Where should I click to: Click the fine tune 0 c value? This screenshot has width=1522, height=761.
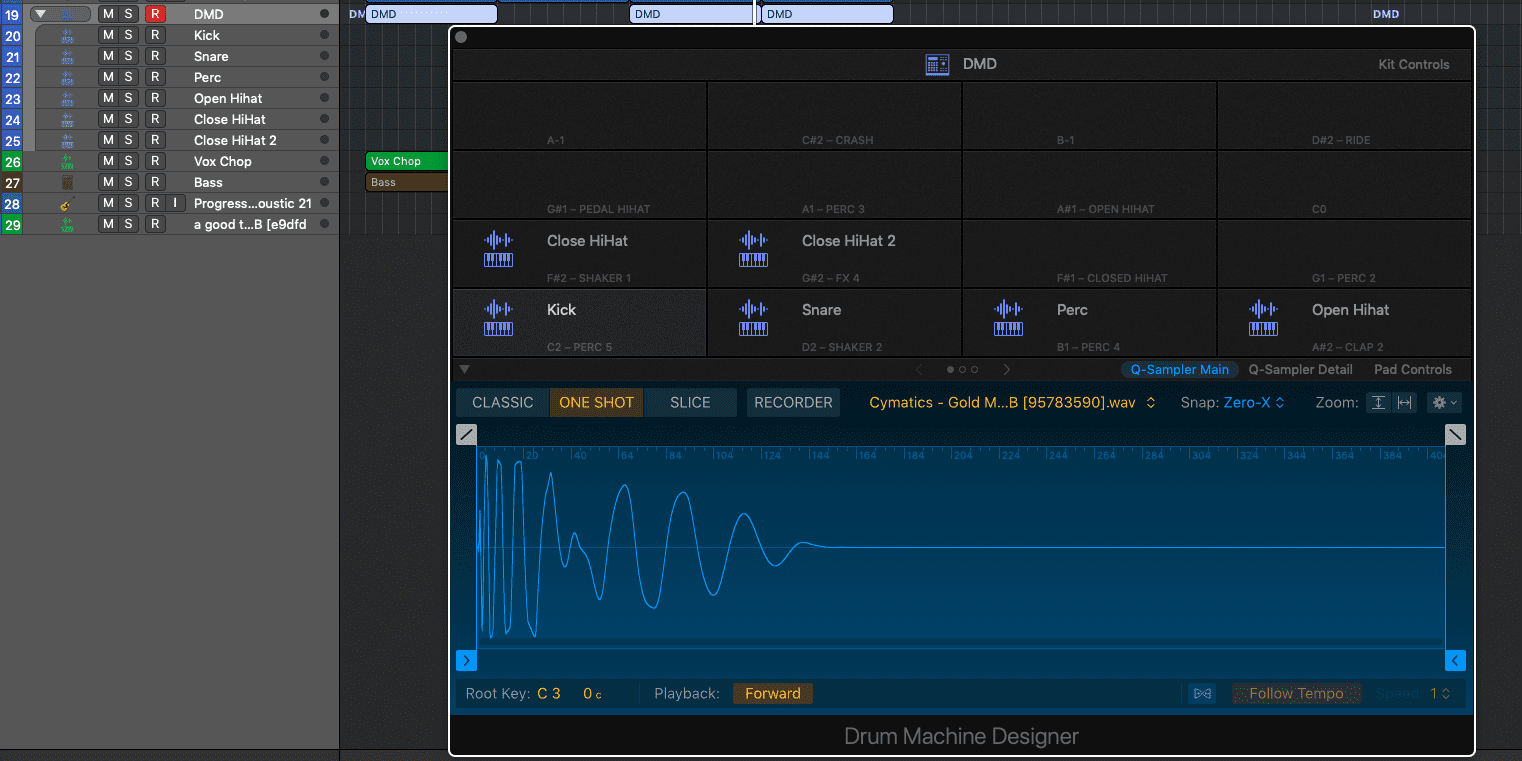pos(592,694)
